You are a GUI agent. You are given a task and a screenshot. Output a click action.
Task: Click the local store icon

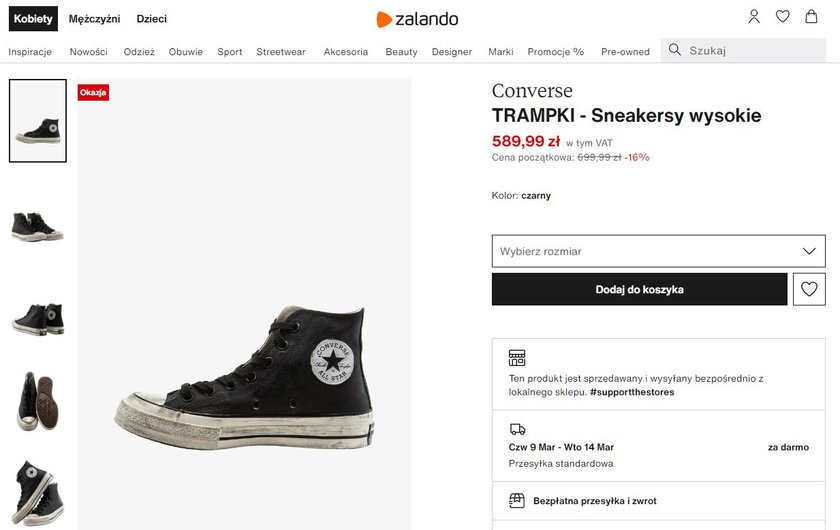click(517, 357)
